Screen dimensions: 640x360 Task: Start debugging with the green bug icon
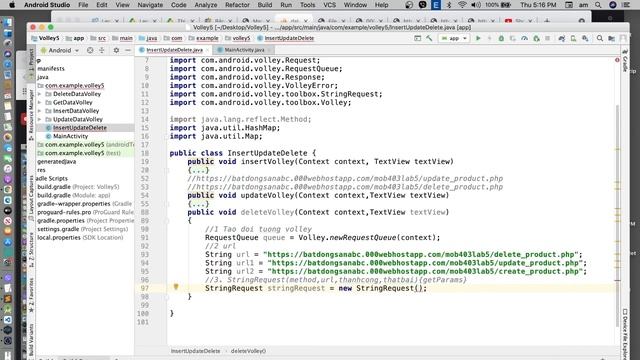point(501,38)
